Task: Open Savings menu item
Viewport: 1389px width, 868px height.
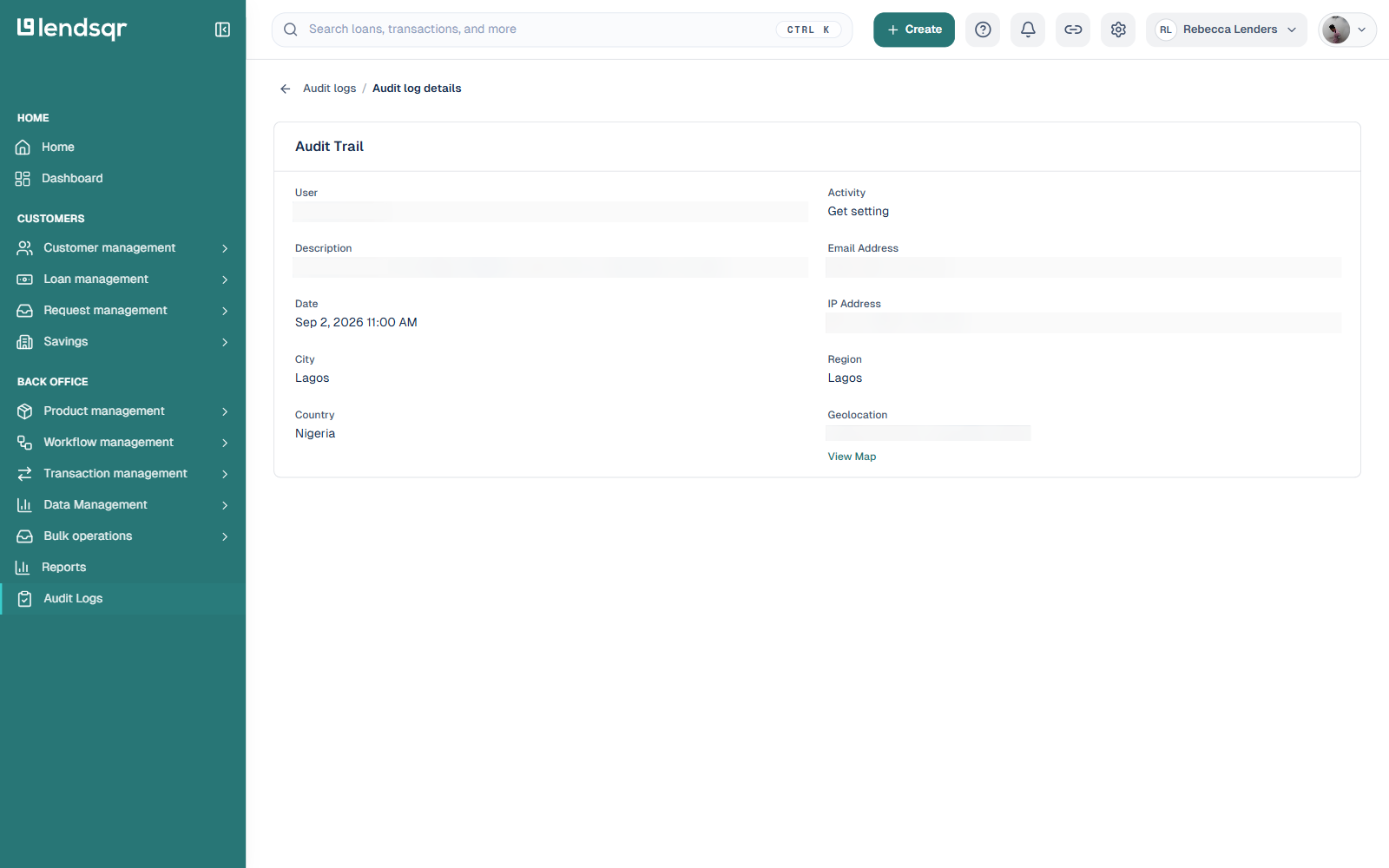Action: tap(122, 342)
